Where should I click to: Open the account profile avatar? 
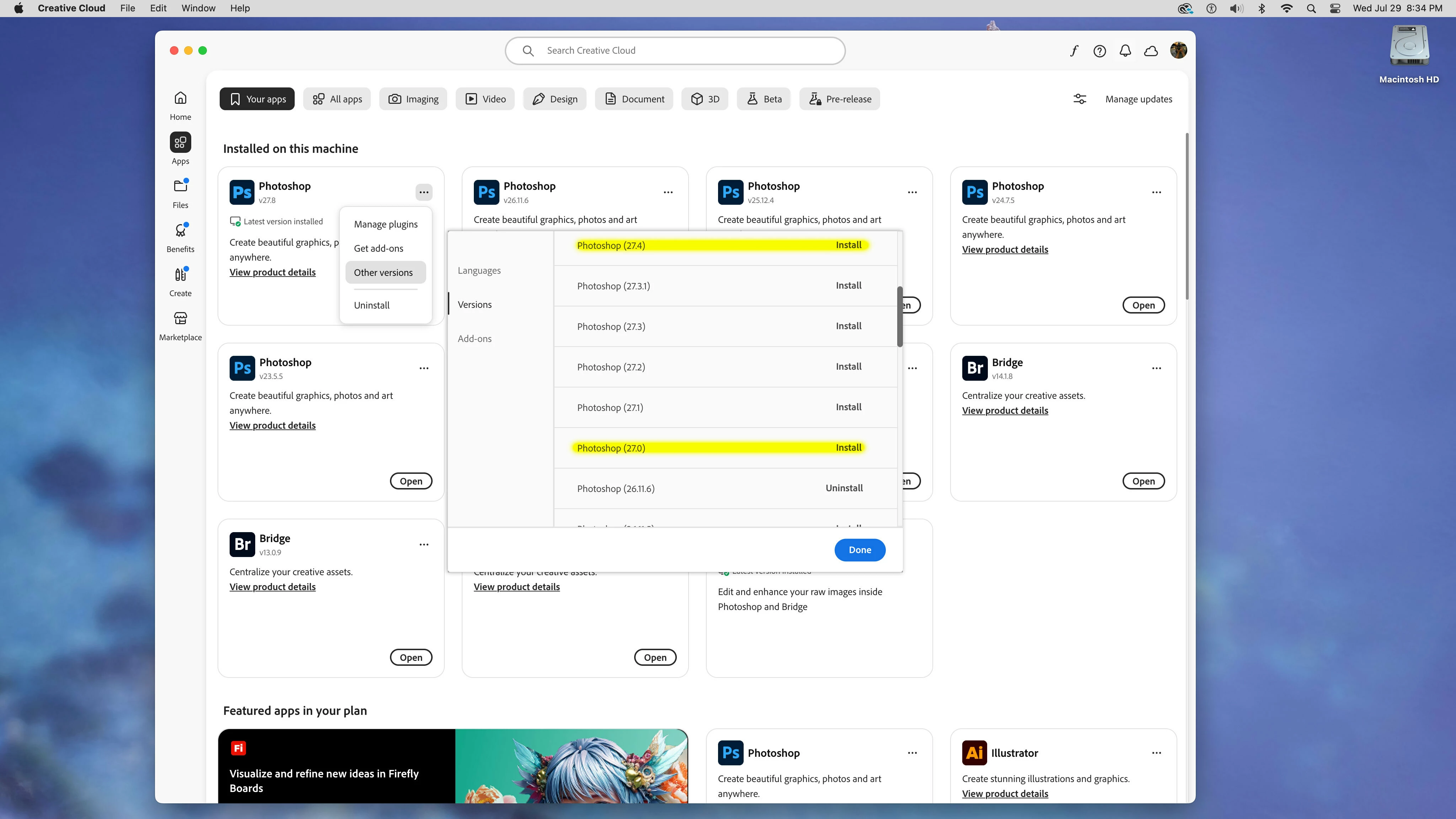(1178, 50)
